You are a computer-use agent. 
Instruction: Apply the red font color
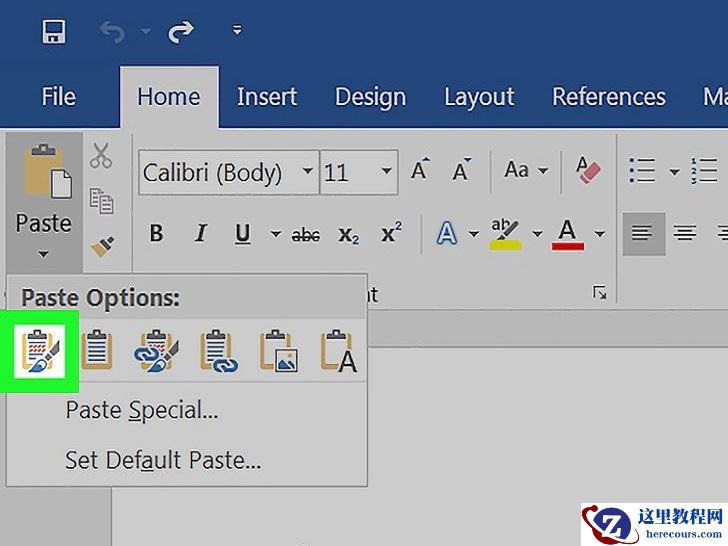568,234
